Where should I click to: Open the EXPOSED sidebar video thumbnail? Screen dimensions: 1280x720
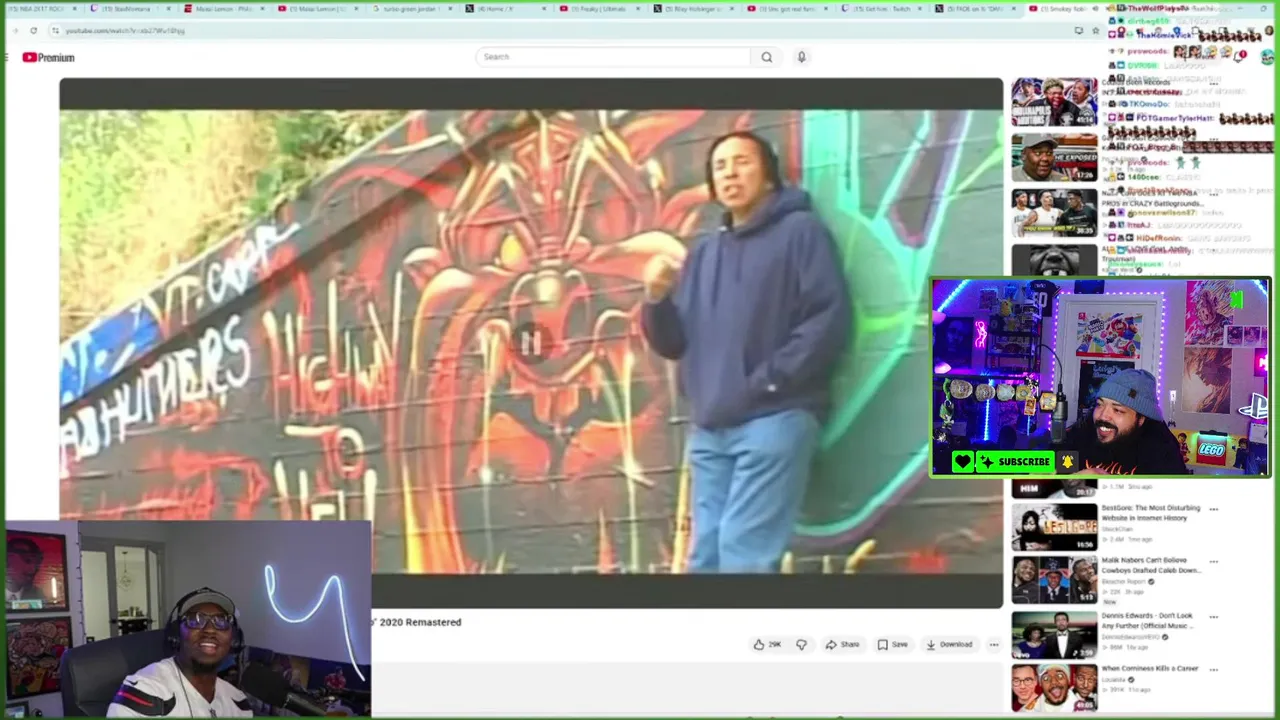tap(1054, 157)
